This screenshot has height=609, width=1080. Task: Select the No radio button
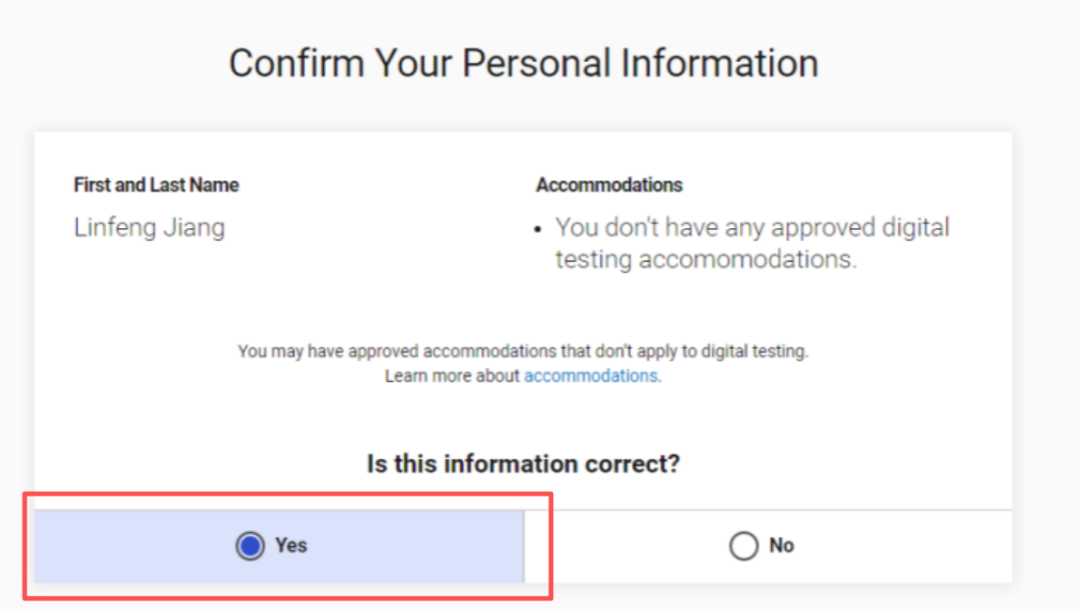click(743, 546)
